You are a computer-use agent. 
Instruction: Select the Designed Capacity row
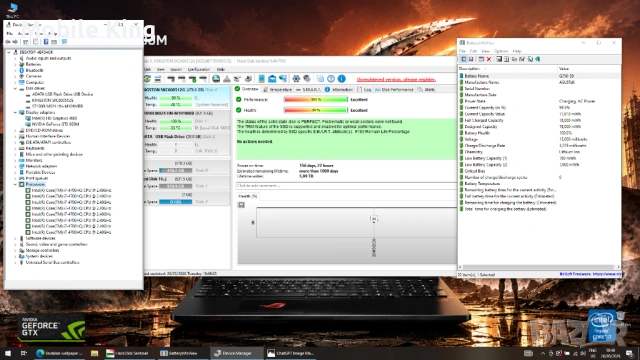[x=539, y=127]
